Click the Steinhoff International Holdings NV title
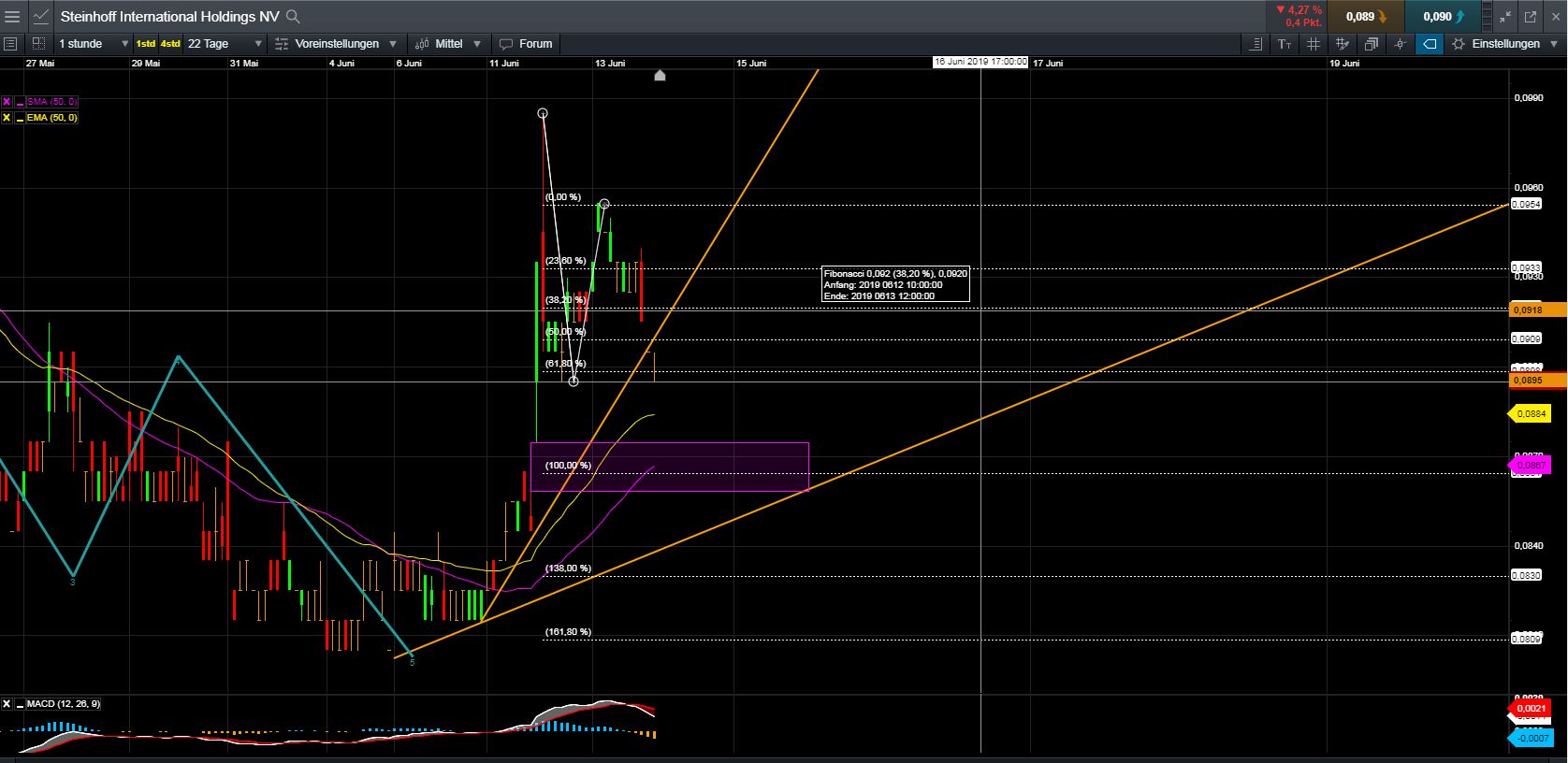This screenshot has width=1568, height=763. click(x=169, y=16)
